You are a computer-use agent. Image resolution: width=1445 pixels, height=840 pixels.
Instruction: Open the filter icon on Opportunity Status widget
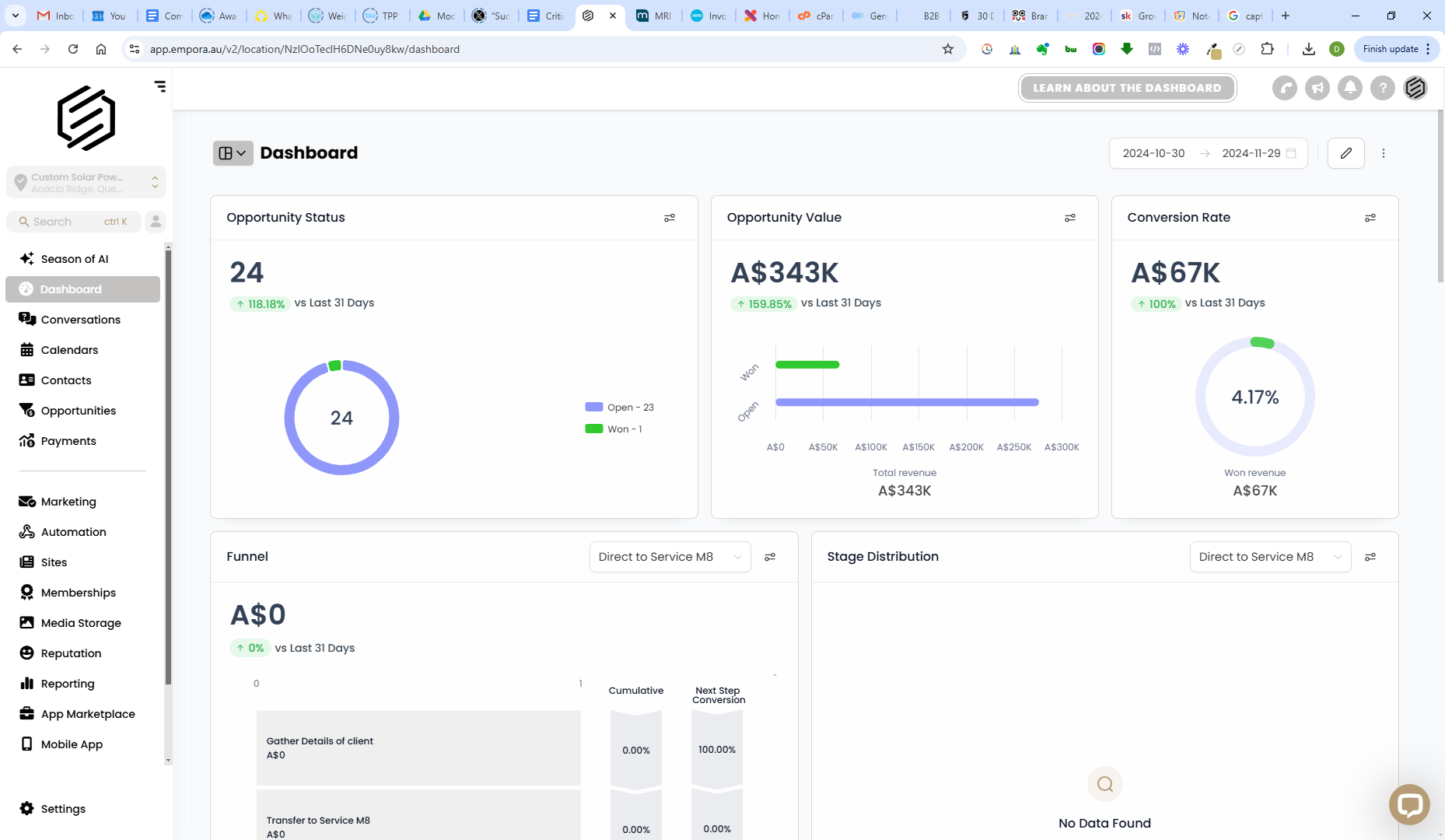[x=670, y=218]
